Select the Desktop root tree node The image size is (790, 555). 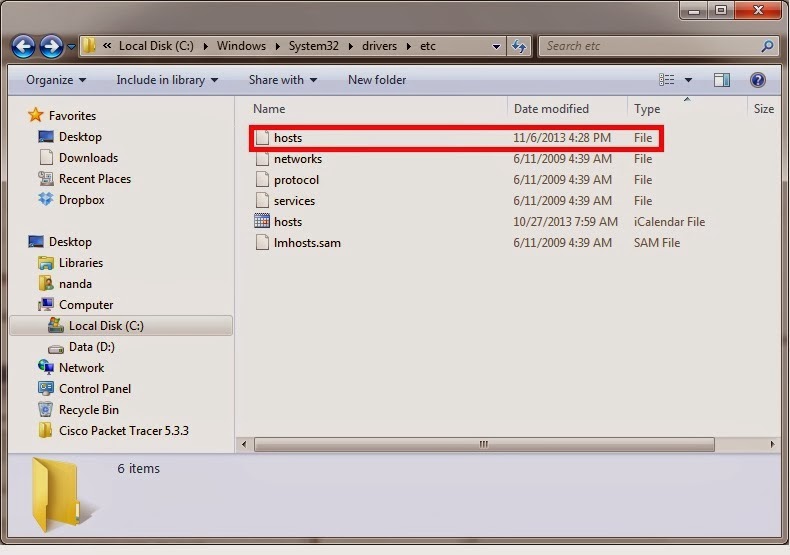[x=60, y=242]
